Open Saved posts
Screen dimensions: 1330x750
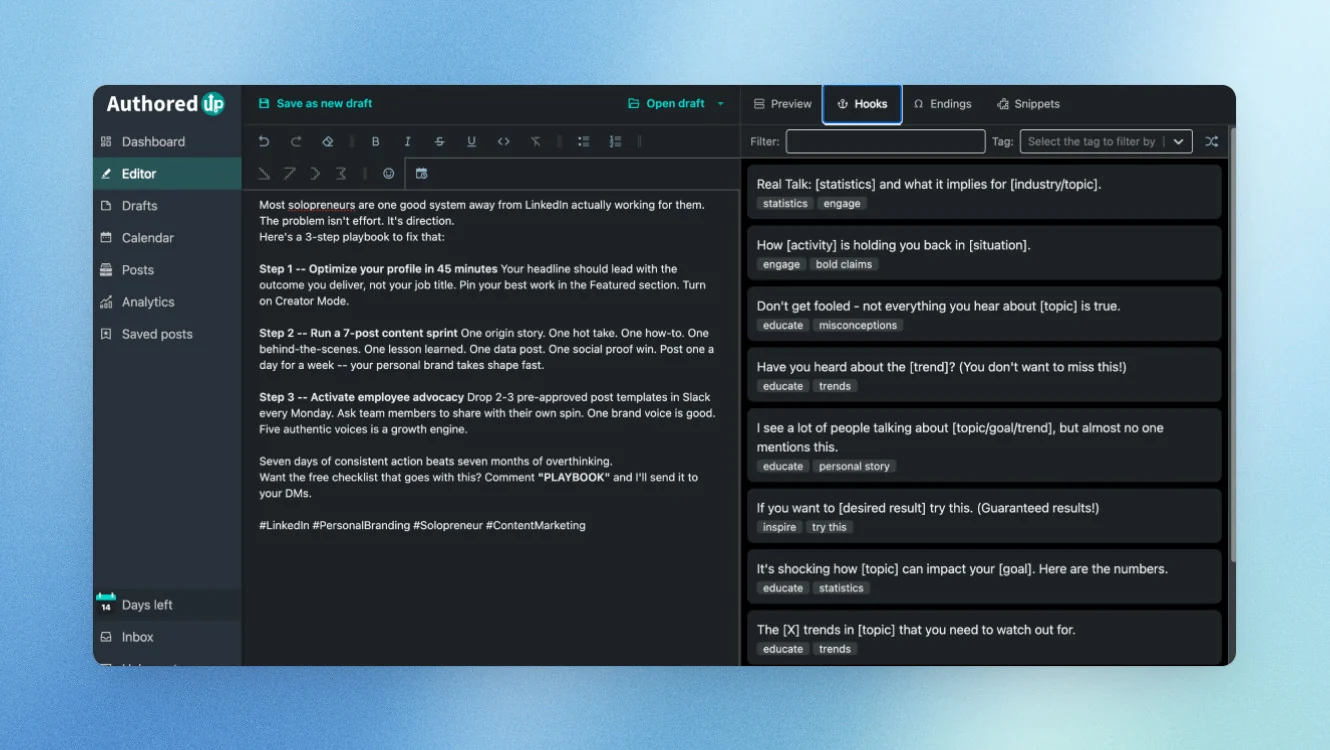click(x=167, y=334)
